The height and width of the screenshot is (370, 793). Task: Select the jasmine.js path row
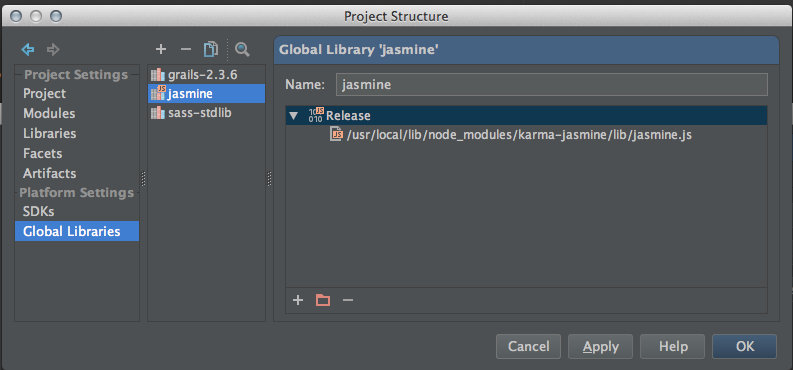point(526,135)
